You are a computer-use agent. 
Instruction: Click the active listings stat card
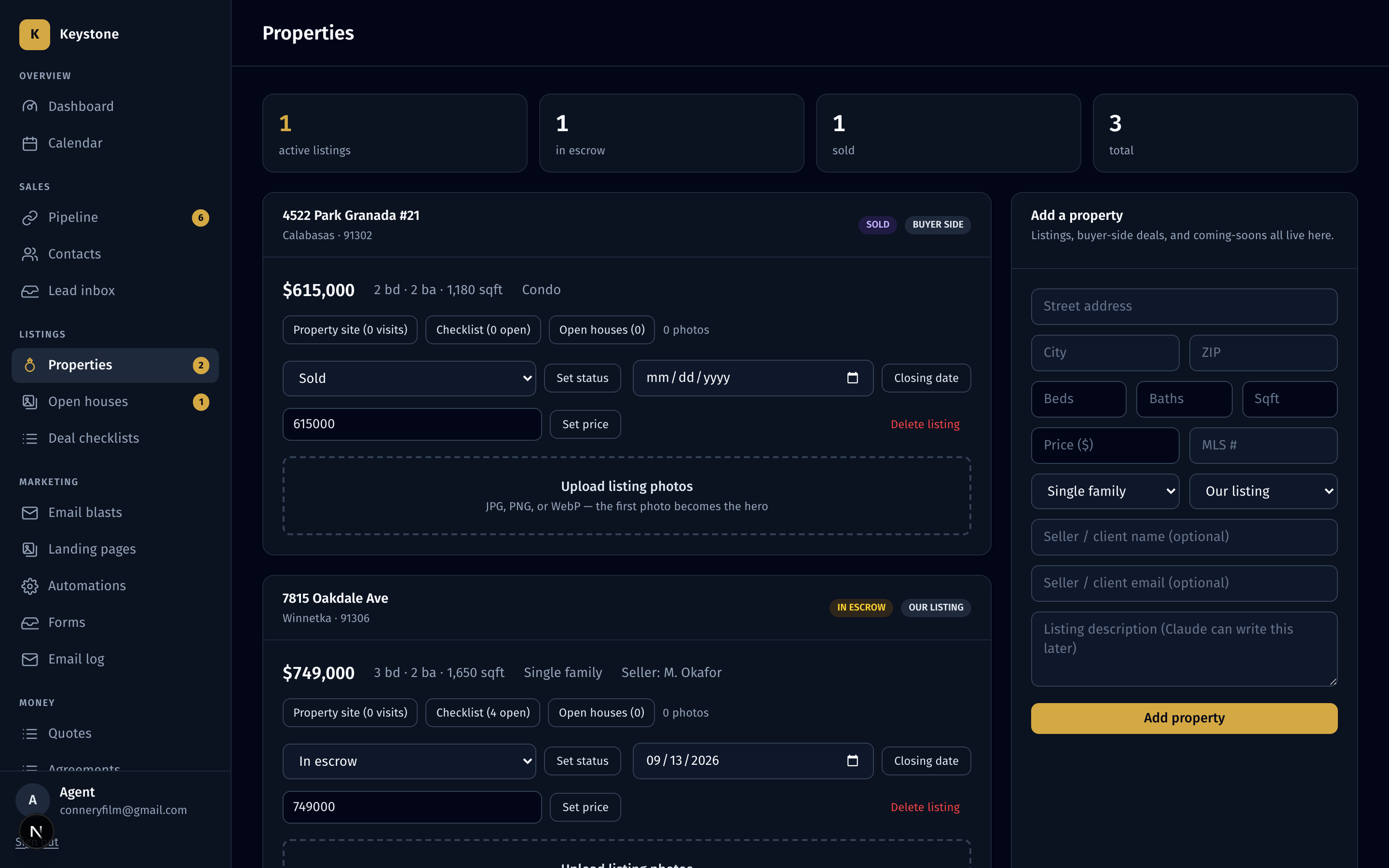[395, 133]
